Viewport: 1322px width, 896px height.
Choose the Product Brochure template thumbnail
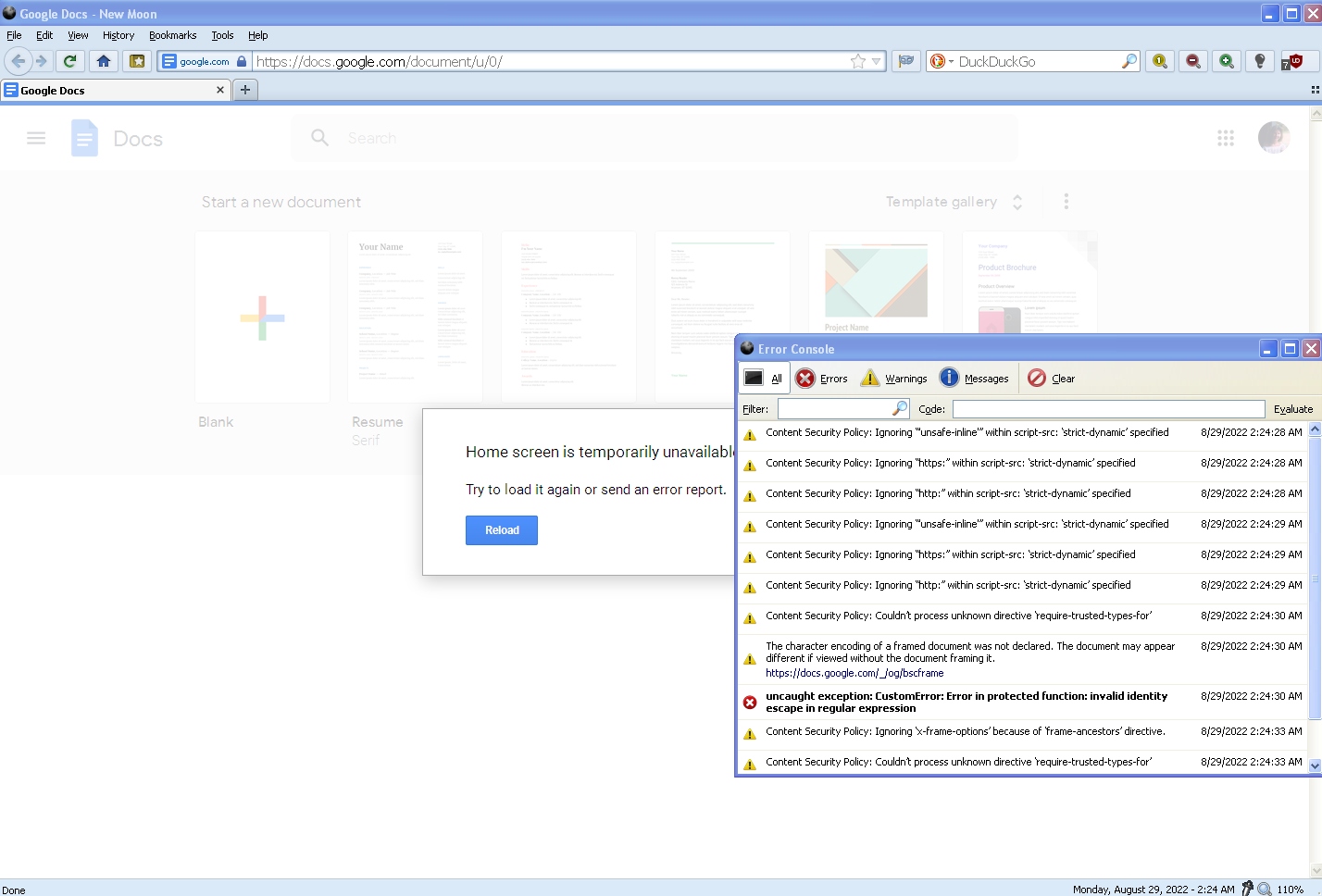click(x=1029, y=283)
